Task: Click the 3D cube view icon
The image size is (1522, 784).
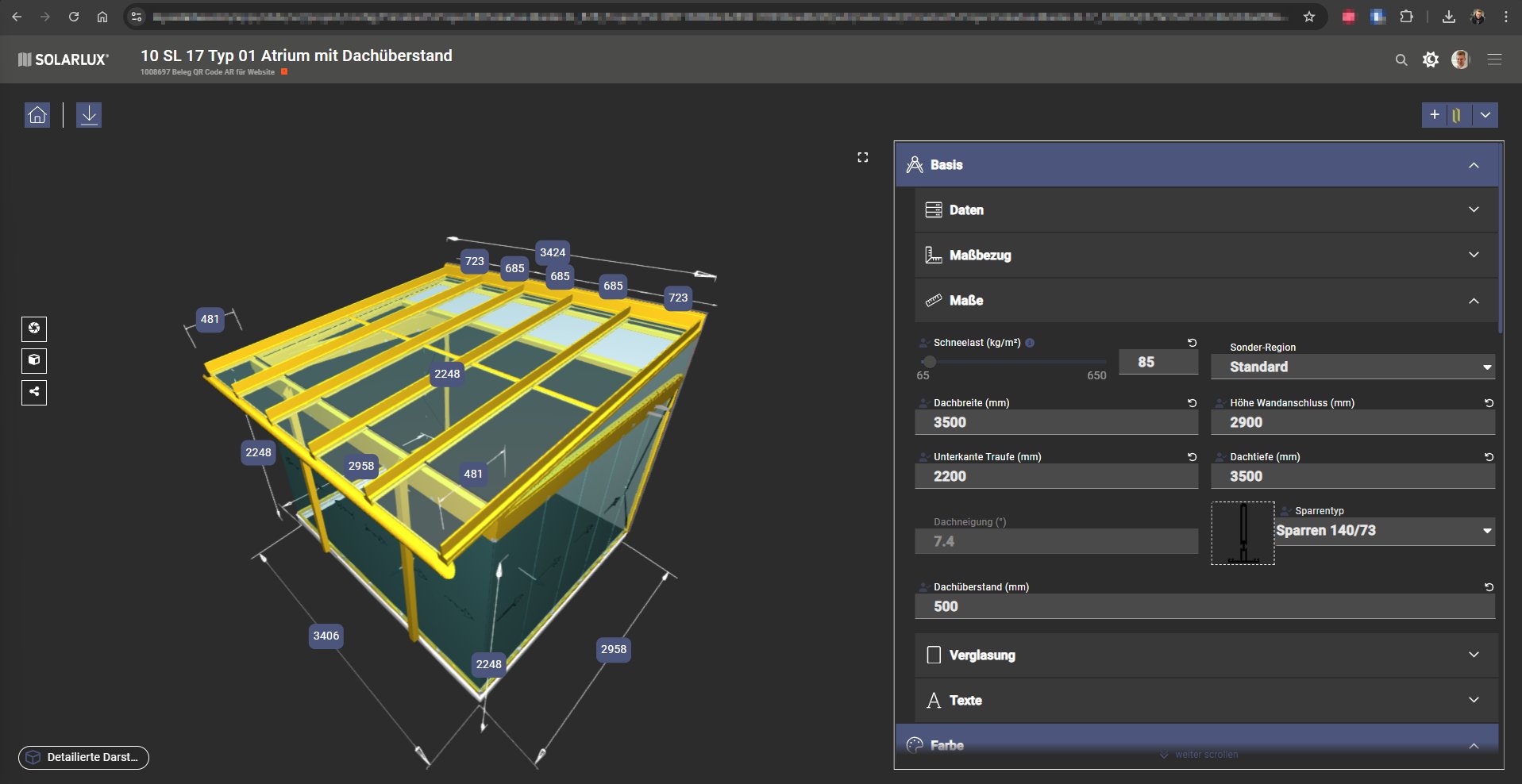Action: click(x=34, y=360)
